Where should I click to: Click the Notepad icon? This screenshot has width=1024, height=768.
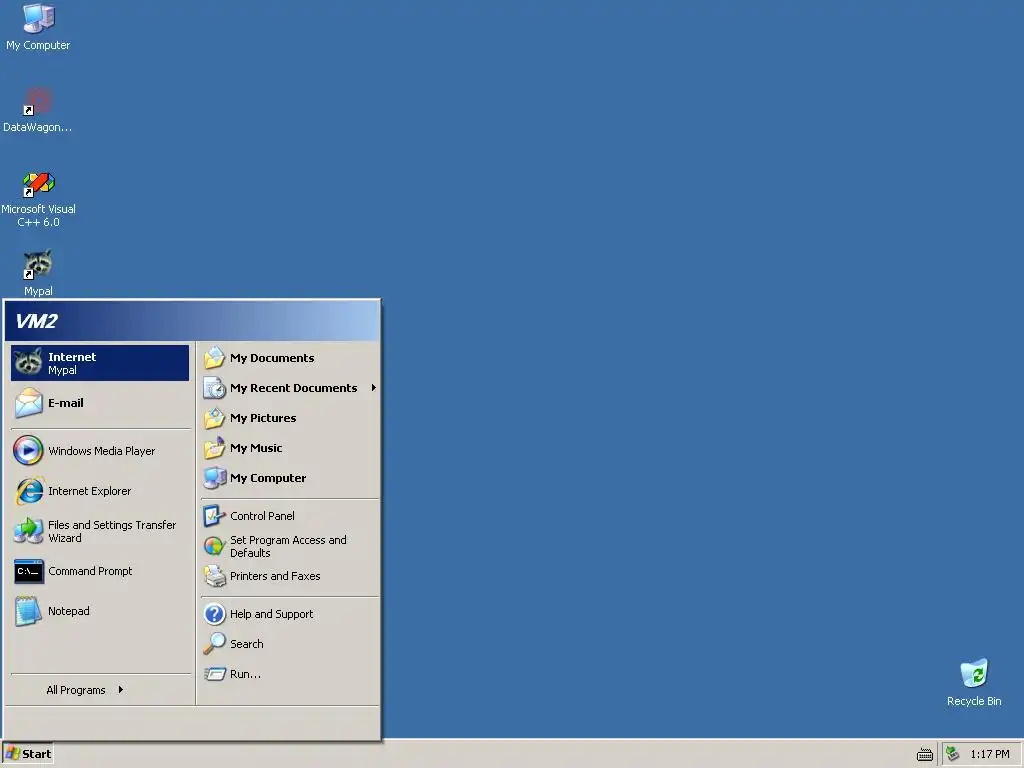click(x=28, y=611)
